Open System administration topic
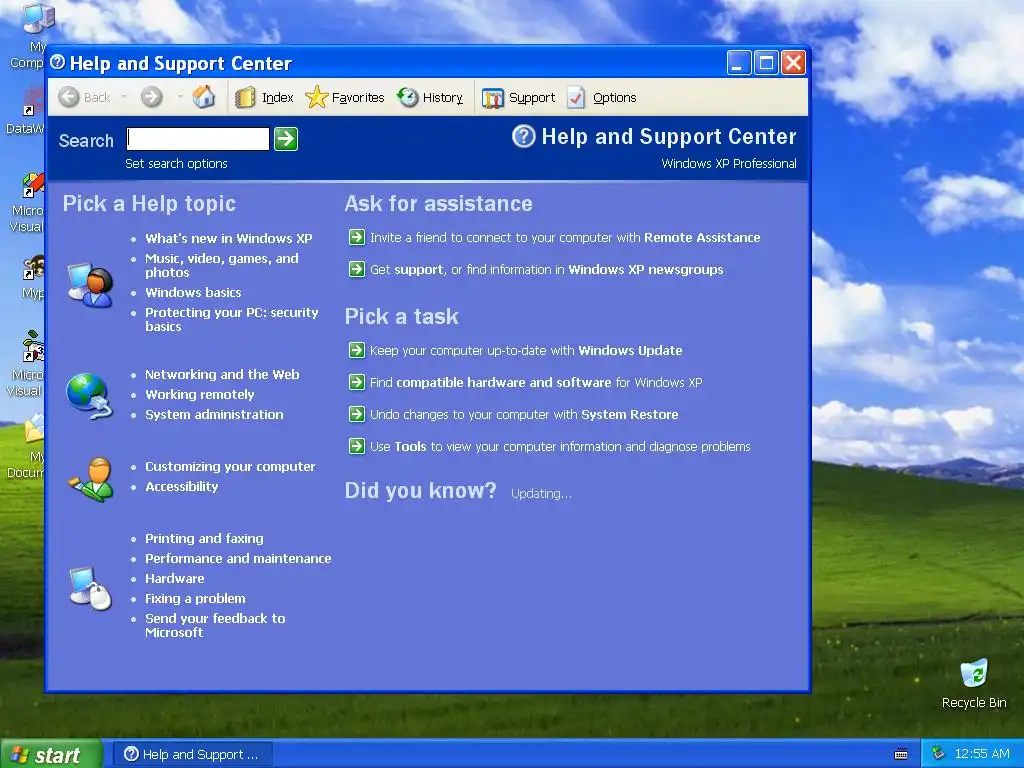The height and width of the screenshot is (768, 1024). [214, 415]
